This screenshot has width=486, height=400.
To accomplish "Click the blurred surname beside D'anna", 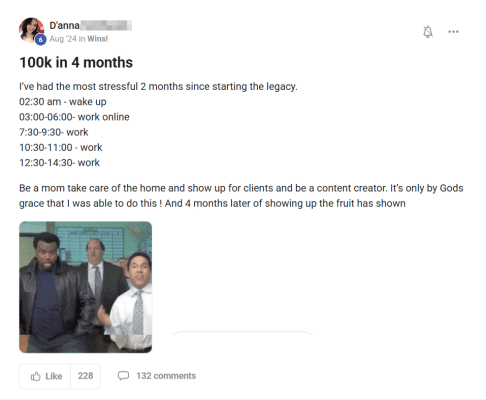I will point(106,25).
